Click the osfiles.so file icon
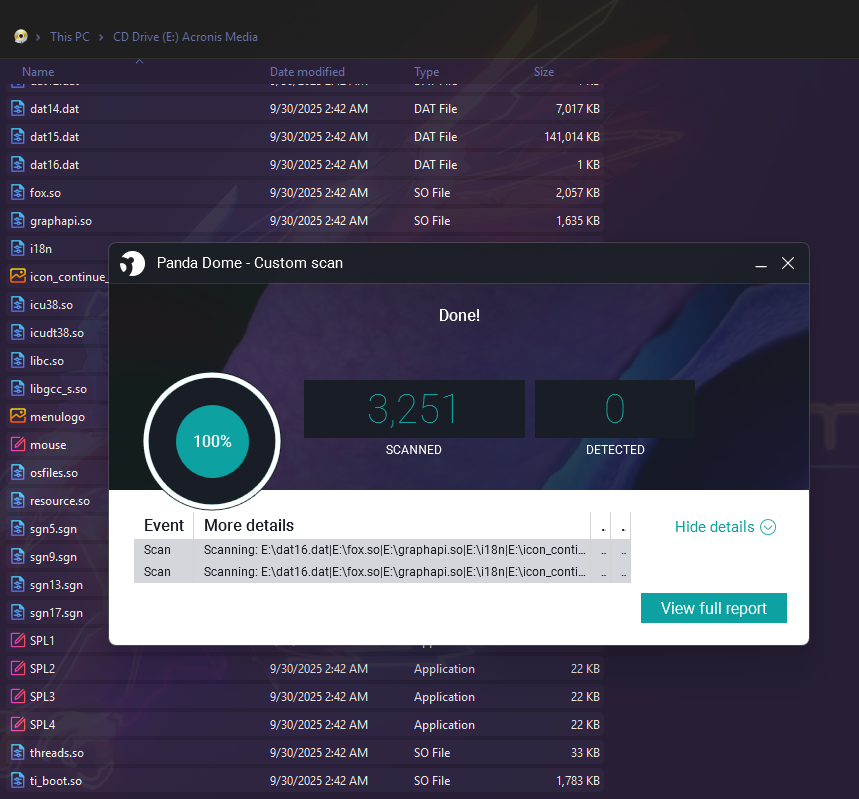The height and width of the screenshot is (799, 859). [18, 472]
